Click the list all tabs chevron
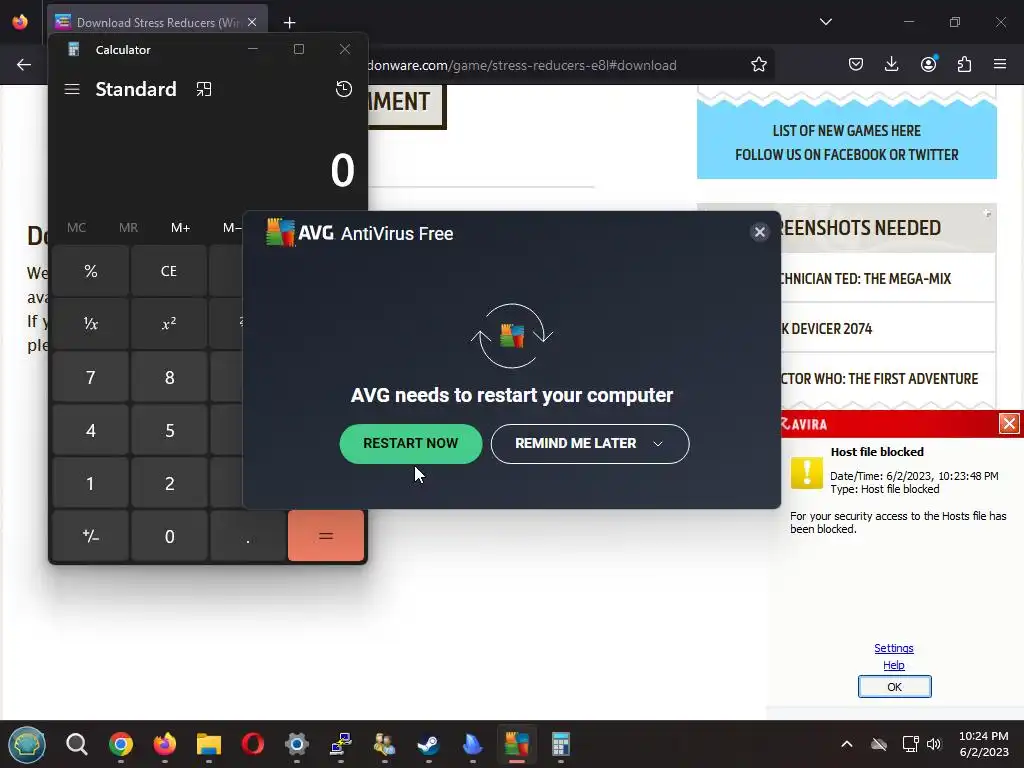The image size is (1024, 768). pos(825,22)
